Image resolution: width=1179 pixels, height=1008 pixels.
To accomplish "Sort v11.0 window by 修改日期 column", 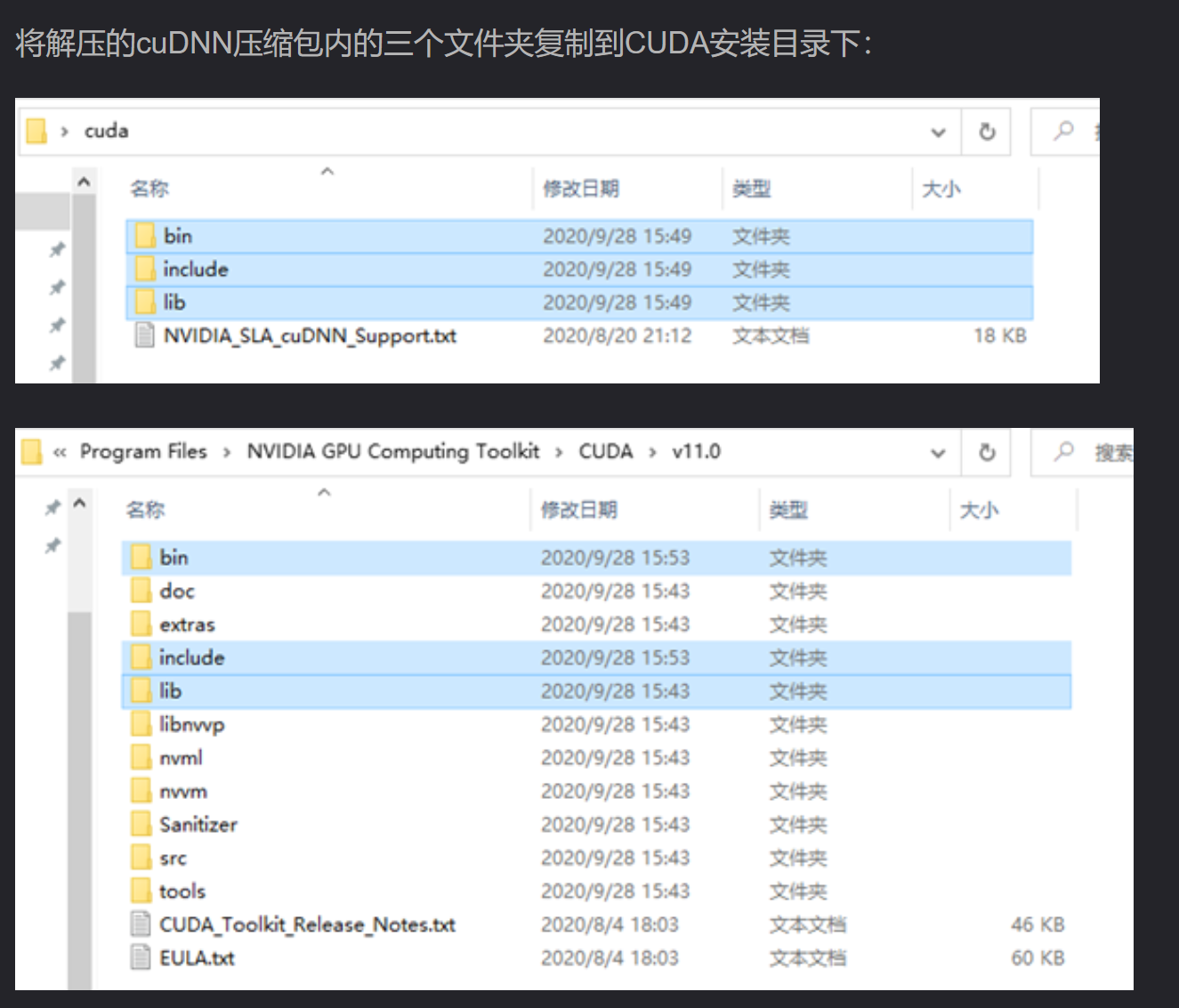I will pyautogui.click(x=578, y=510).
